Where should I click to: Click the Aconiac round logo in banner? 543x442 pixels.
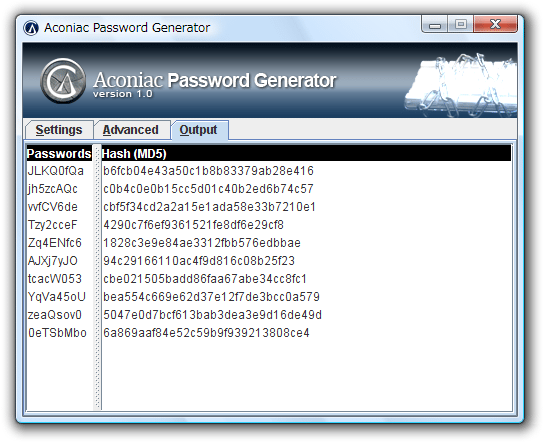63,81
